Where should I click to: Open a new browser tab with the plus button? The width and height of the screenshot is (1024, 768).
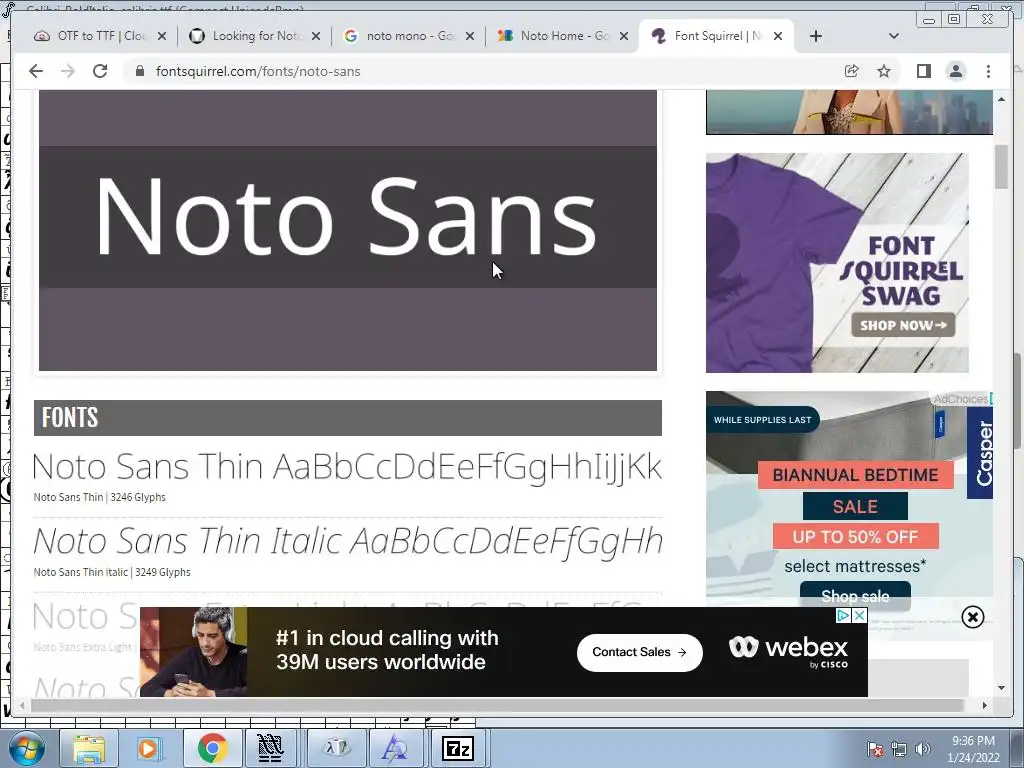(816, 36)
